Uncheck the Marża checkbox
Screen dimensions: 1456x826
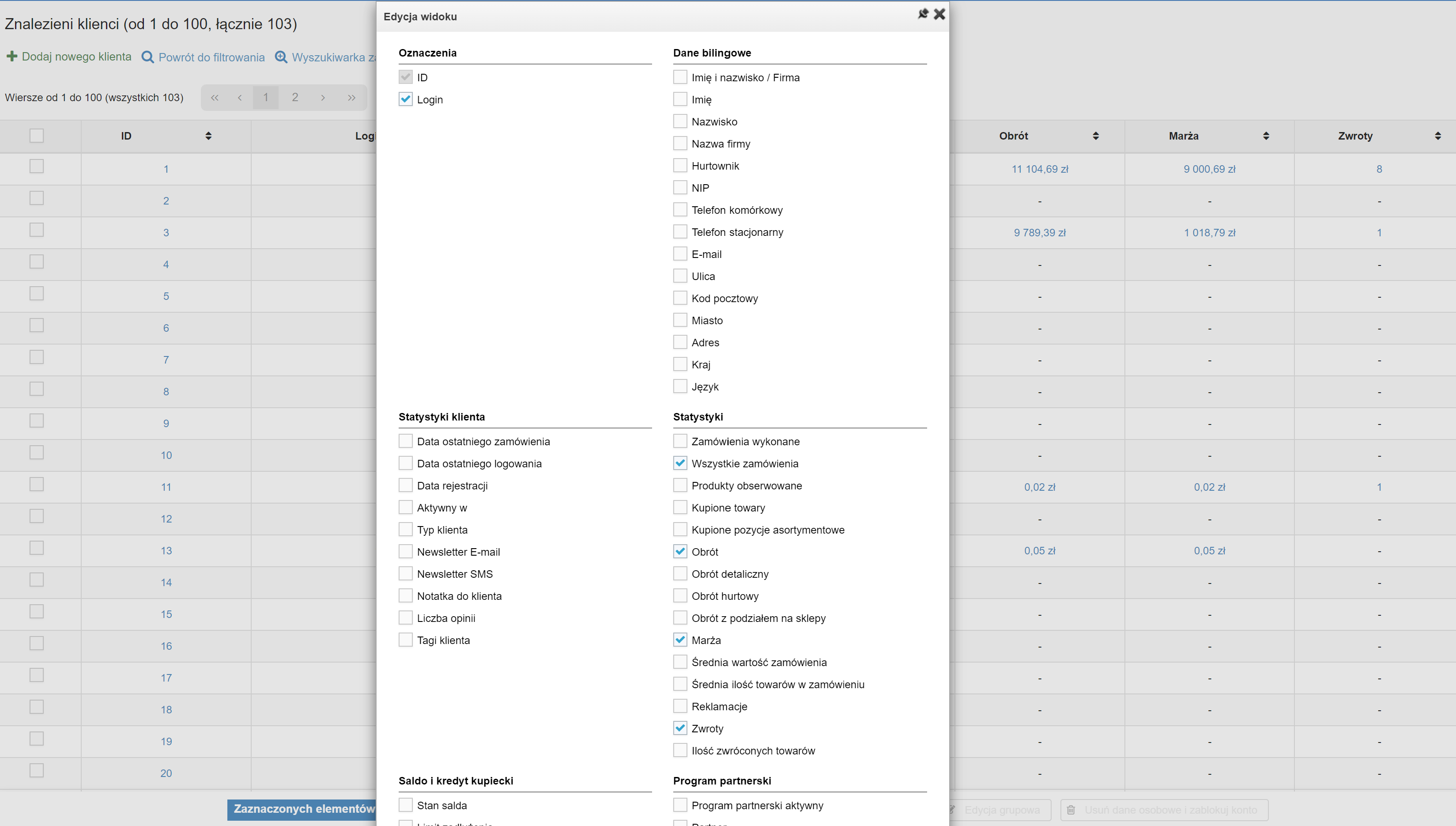[x=680, y=640]
